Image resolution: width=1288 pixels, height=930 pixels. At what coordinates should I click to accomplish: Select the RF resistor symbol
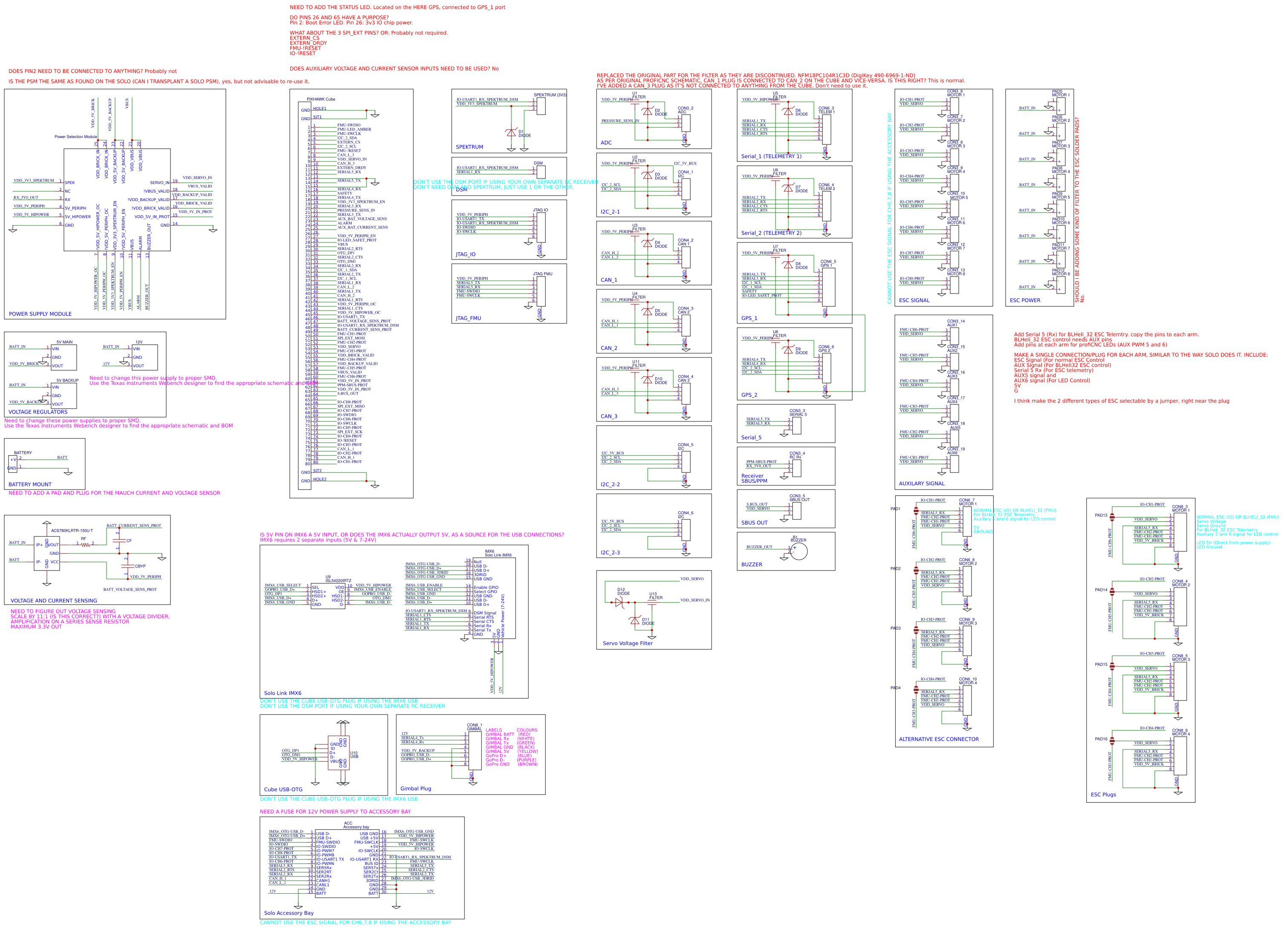(85, 545)
